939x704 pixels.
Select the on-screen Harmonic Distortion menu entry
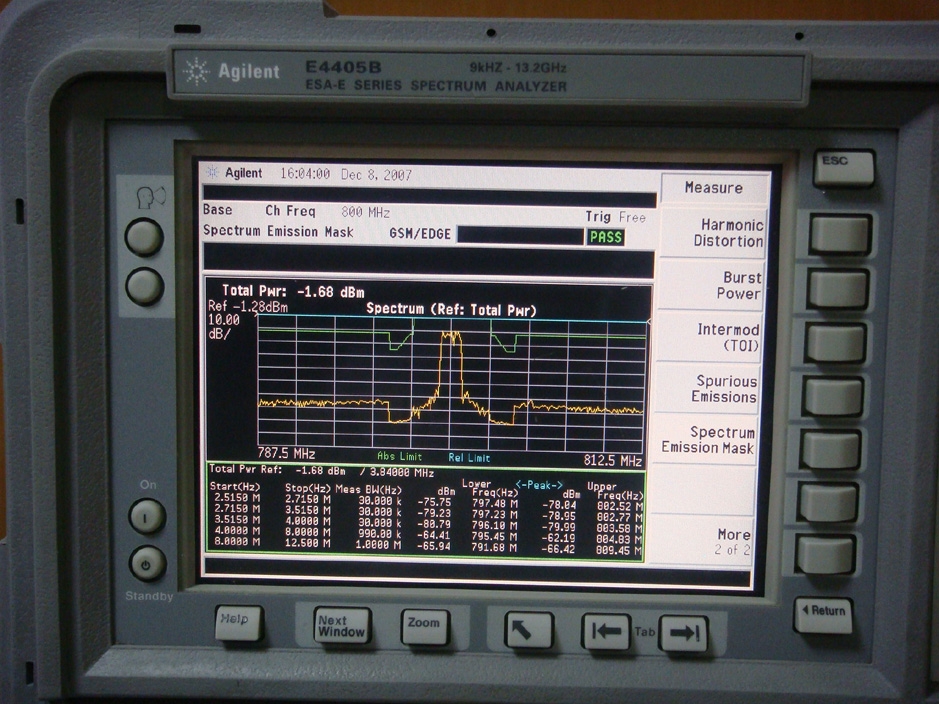(713, 233)
